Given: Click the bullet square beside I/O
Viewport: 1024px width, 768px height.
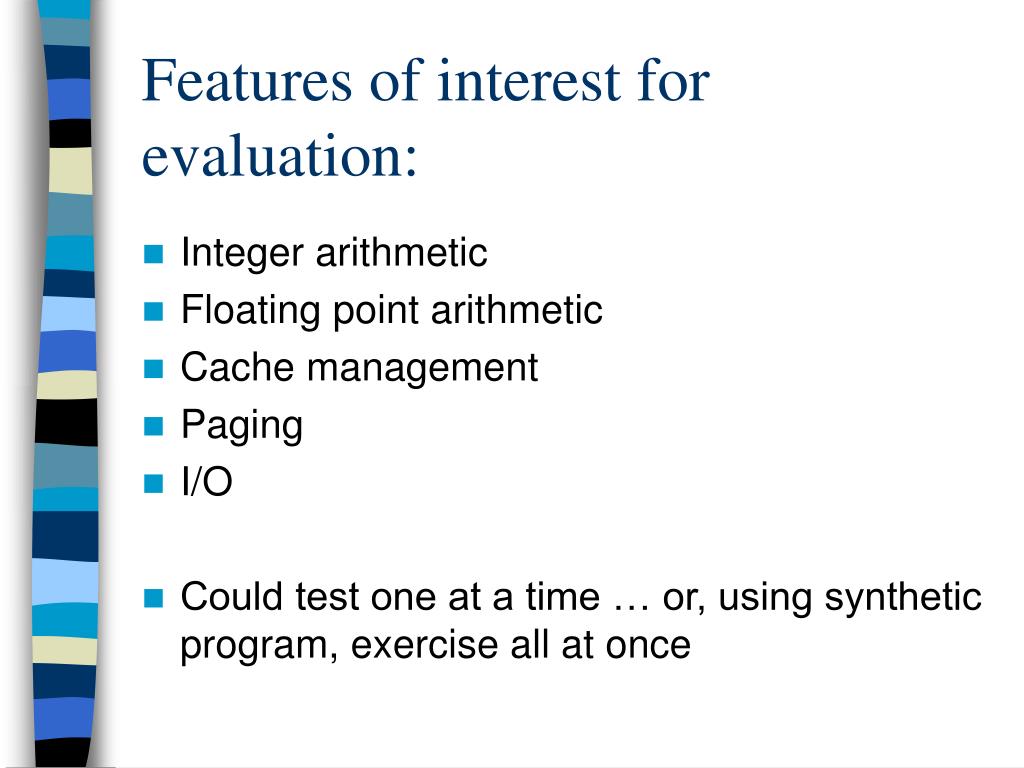Looking at the screenshot, I should [153, 483].
